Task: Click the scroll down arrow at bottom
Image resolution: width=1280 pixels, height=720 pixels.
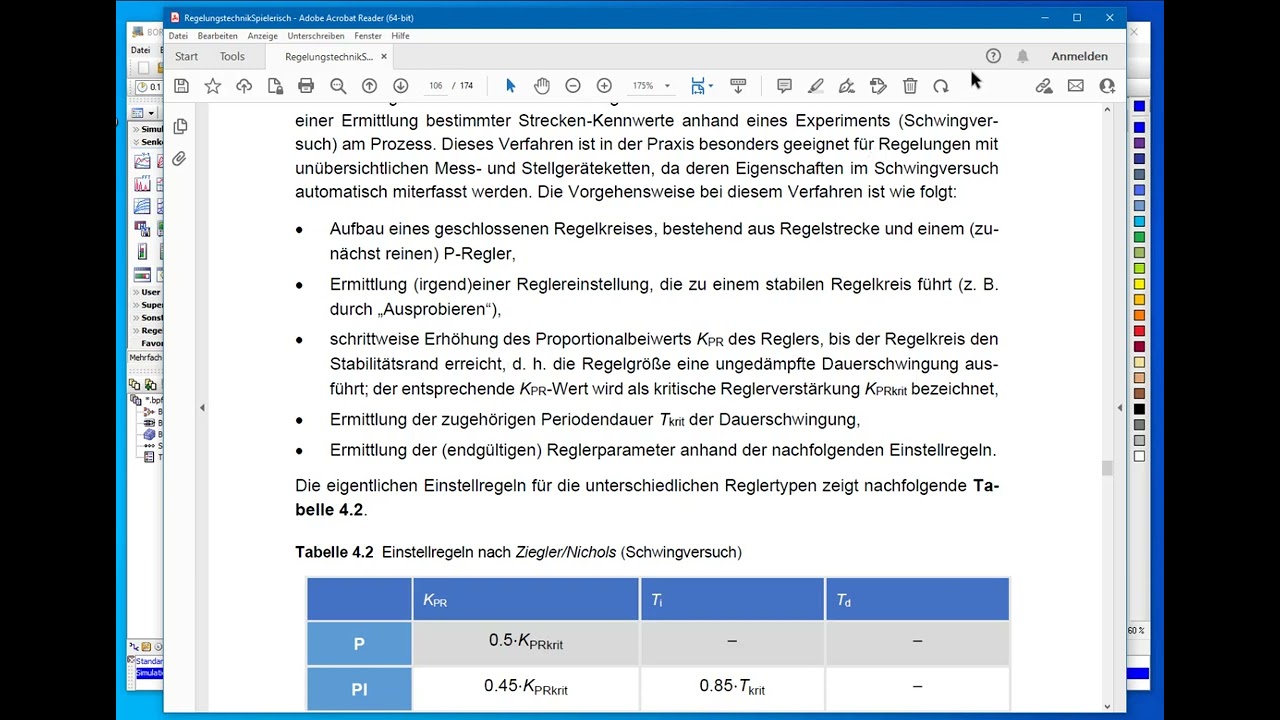Action: 1107,706
